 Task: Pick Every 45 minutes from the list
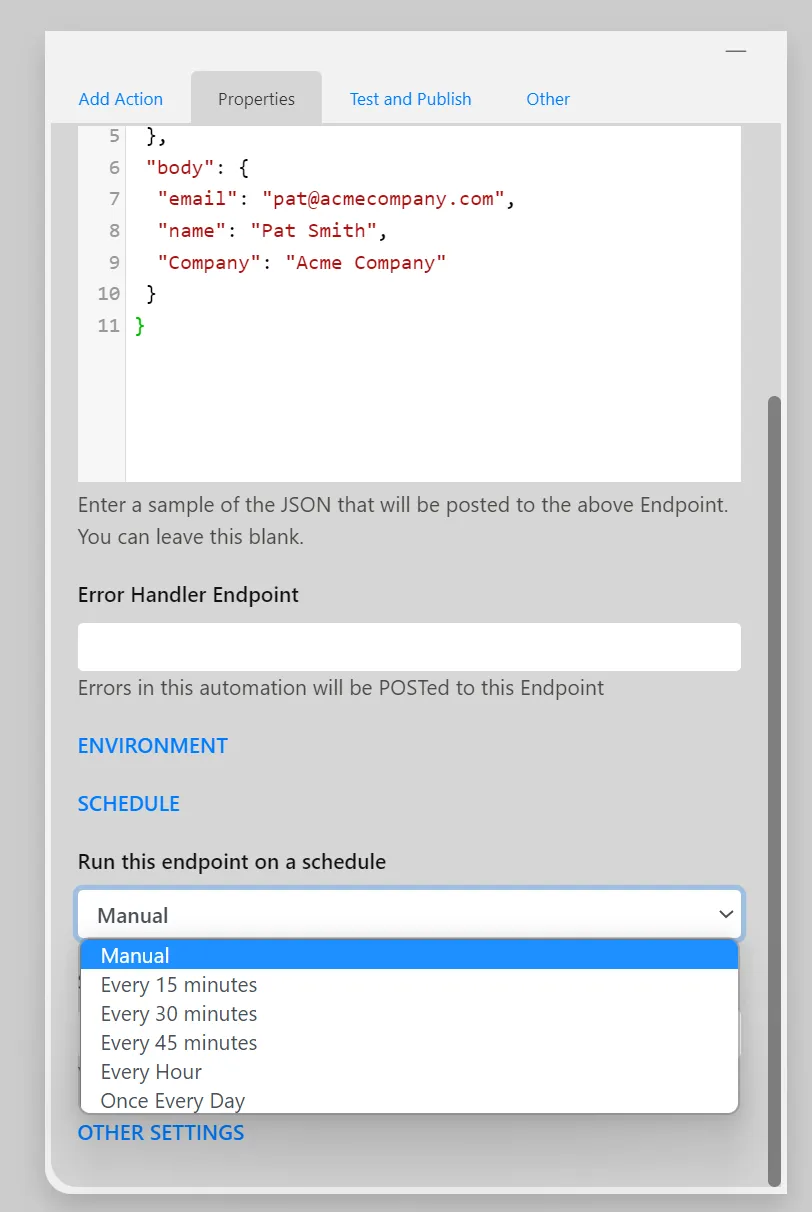[x=409, y=1043]
